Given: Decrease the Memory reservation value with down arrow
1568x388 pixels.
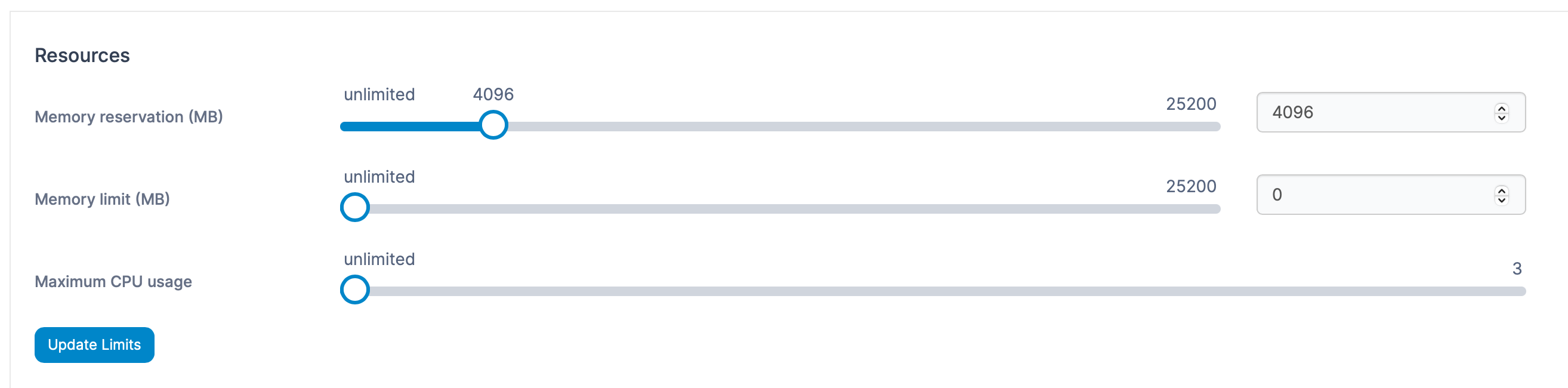Looking at the screenshot, I should click(1501, 117).
